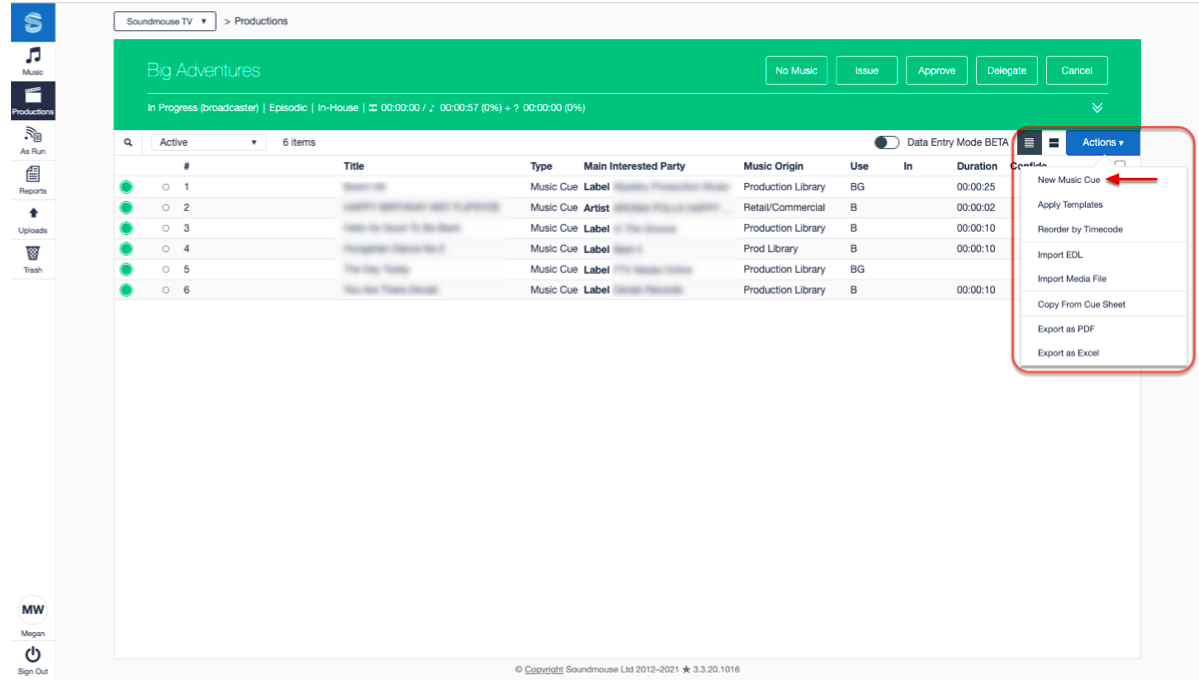1199x680 pixels.
Task: Select radio button for cue 6
Action: pyautogui.click(x=165, y=290)
